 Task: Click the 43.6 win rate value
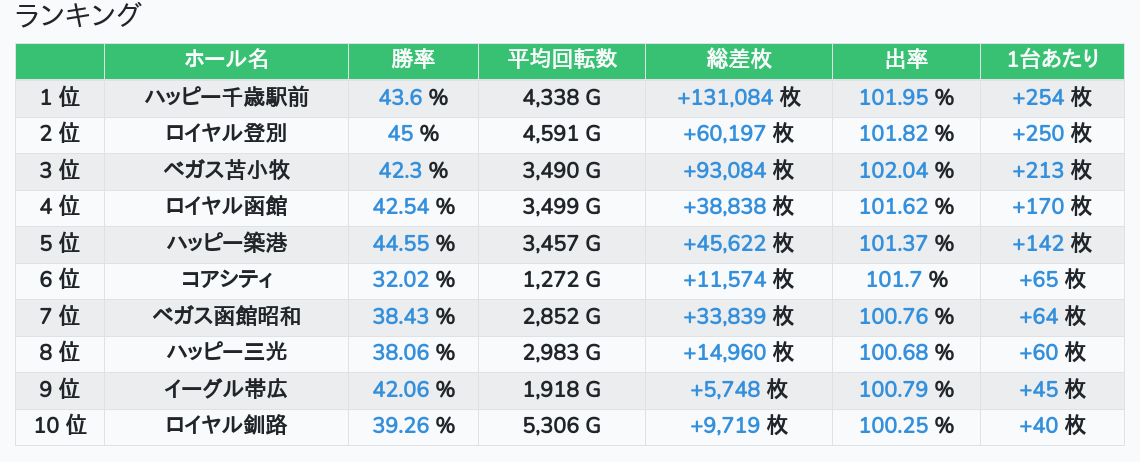click(401, 98)
